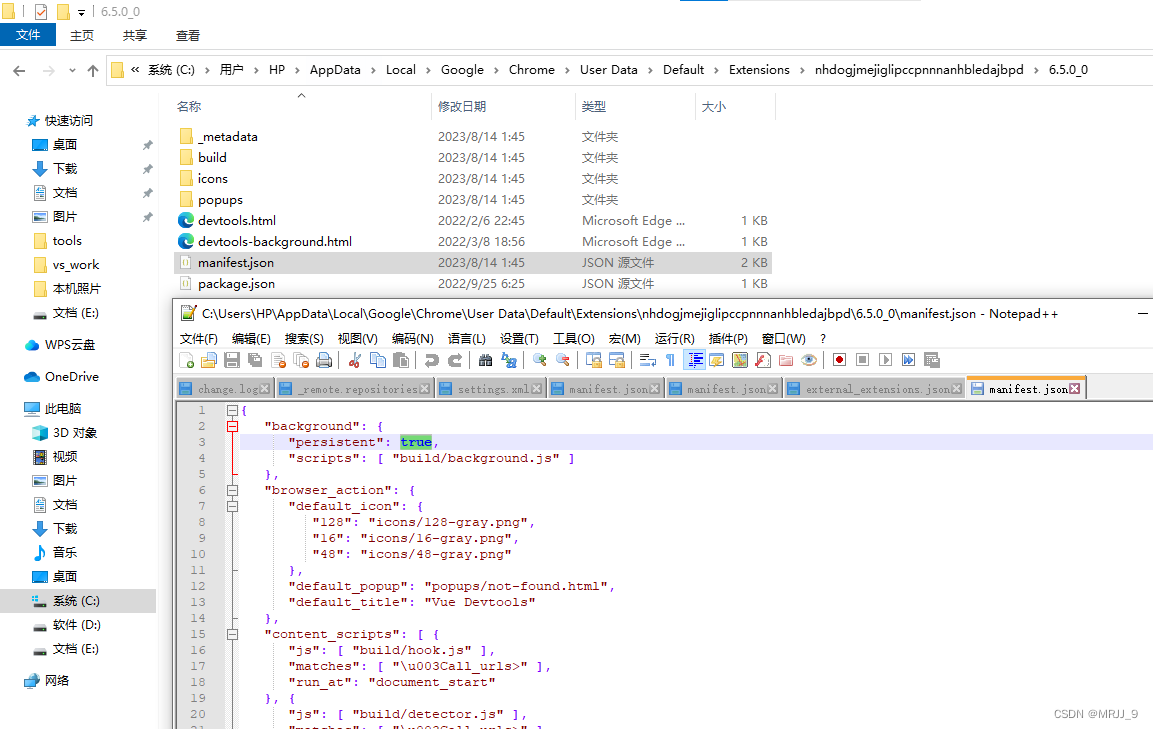Open the Document Map panel icon
1153x729 pixels.
740,360
